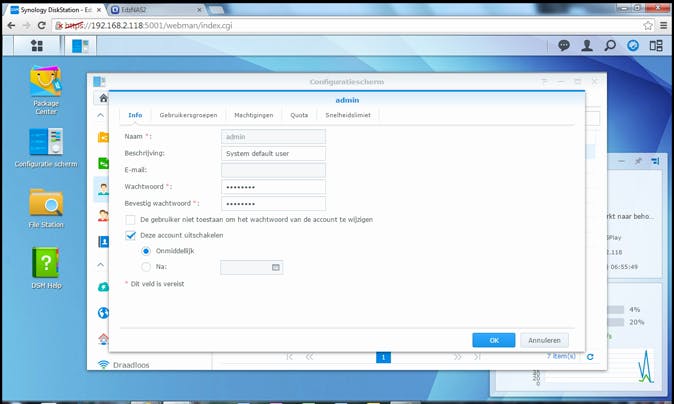Check disallow user password change box
The height and width of the screenshot is (404, 674).
[x=130, y=220]
